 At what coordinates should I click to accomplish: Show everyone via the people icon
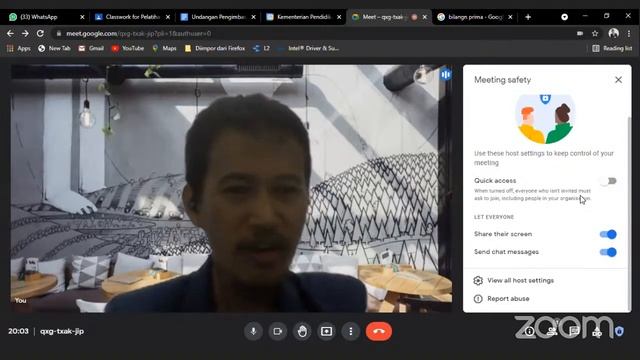point(552,331)
